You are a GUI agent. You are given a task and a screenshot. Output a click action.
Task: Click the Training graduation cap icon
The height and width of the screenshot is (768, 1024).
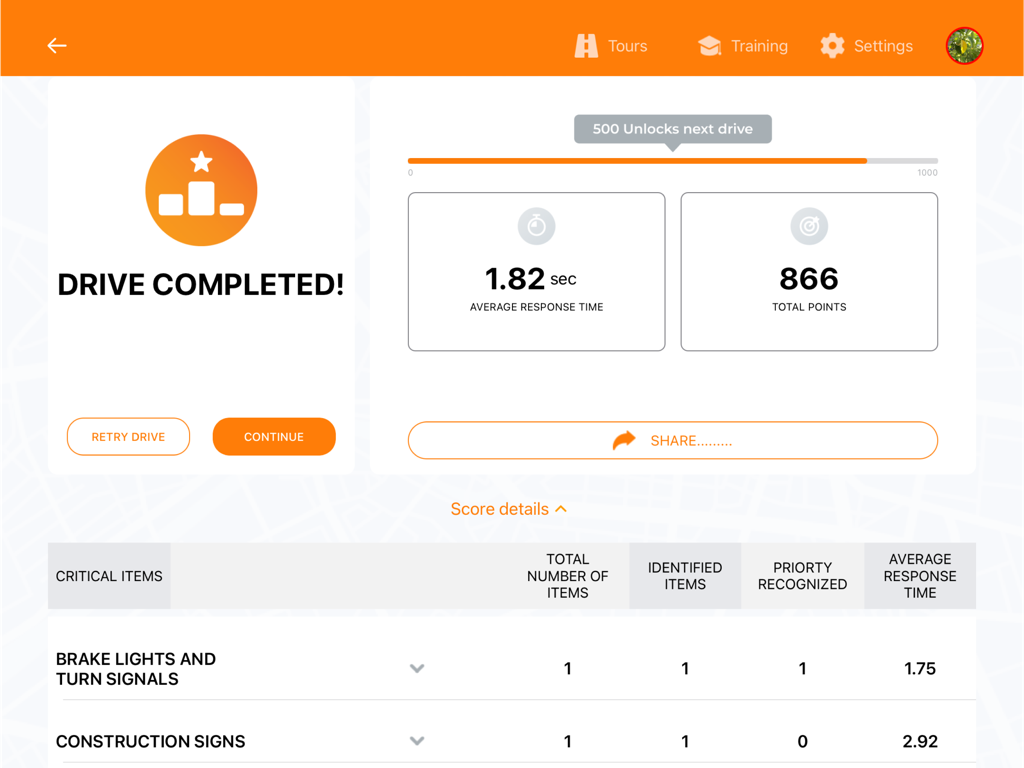(x=709, y=46)
